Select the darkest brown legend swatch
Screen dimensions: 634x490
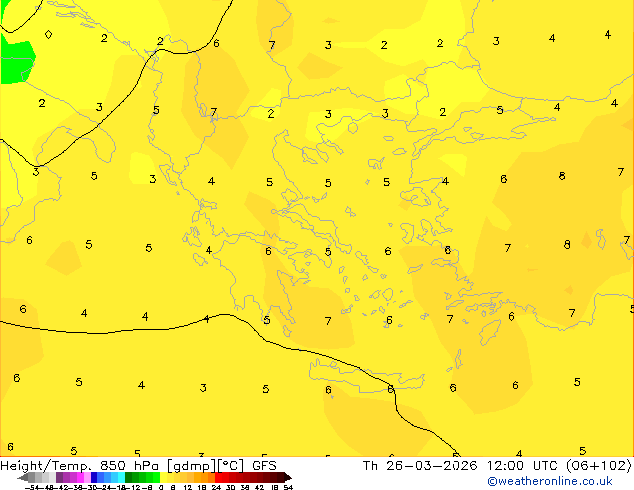pos(280,477)
